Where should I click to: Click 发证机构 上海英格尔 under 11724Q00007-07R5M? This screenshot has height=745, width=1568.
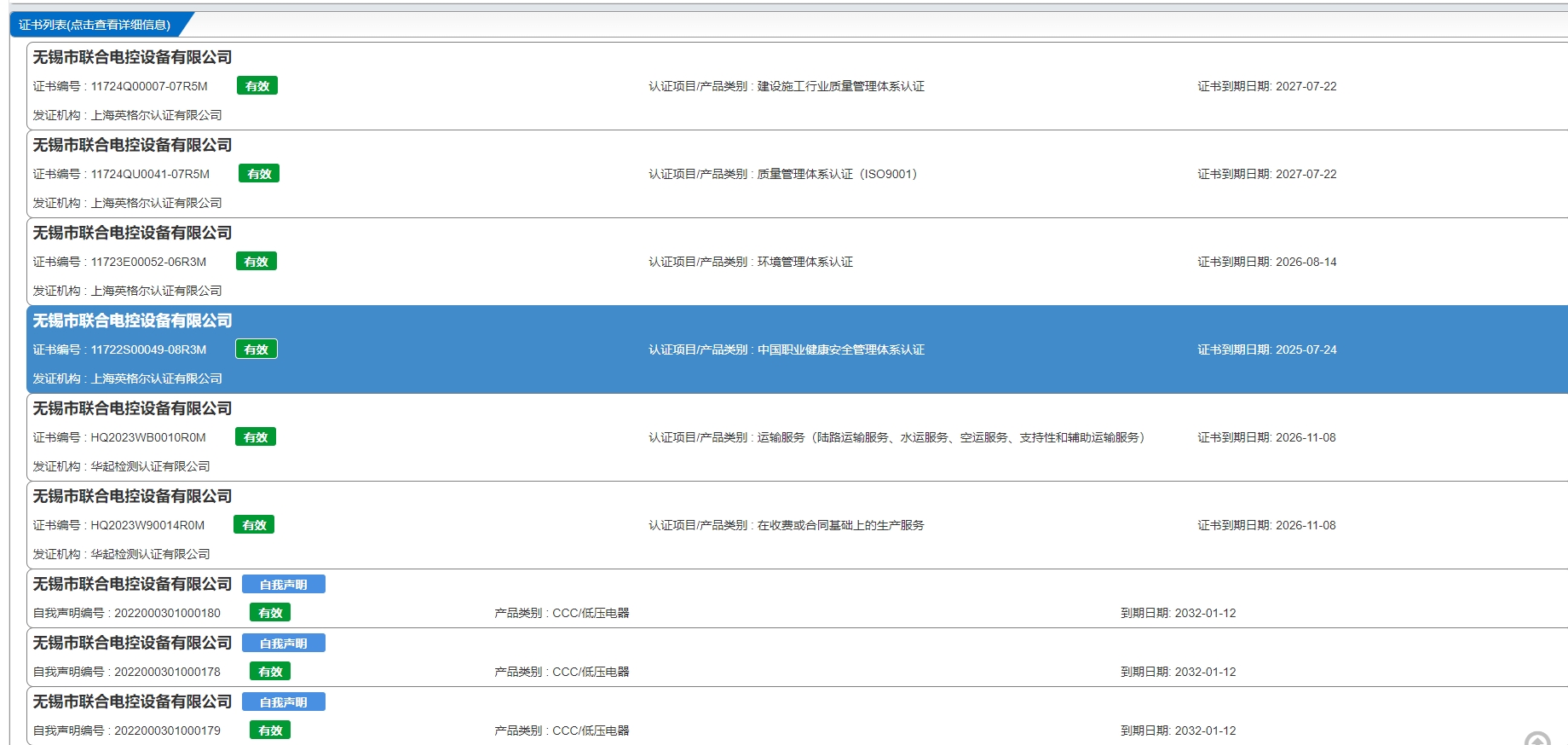point(127,115)
